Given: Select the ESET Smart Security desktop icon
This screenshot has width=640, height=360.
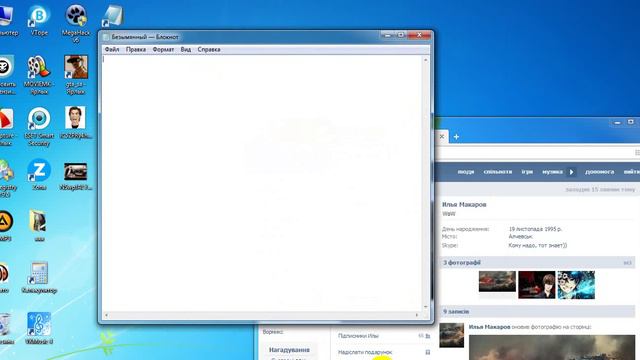Looking at the screenshot, I should 39,127.
